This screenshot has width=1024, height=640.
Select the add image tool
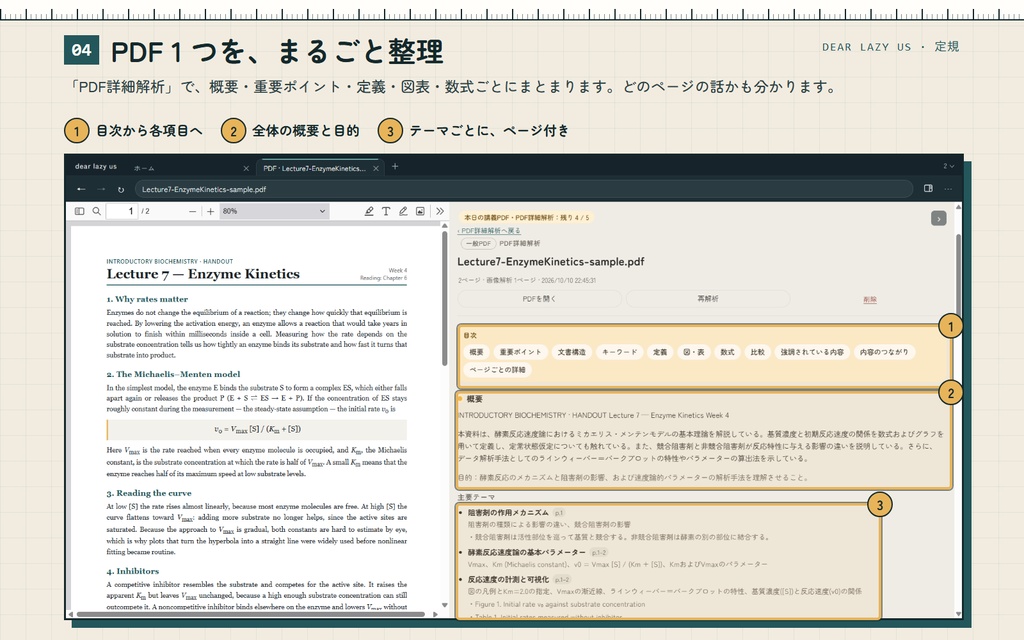pos(420,211)
